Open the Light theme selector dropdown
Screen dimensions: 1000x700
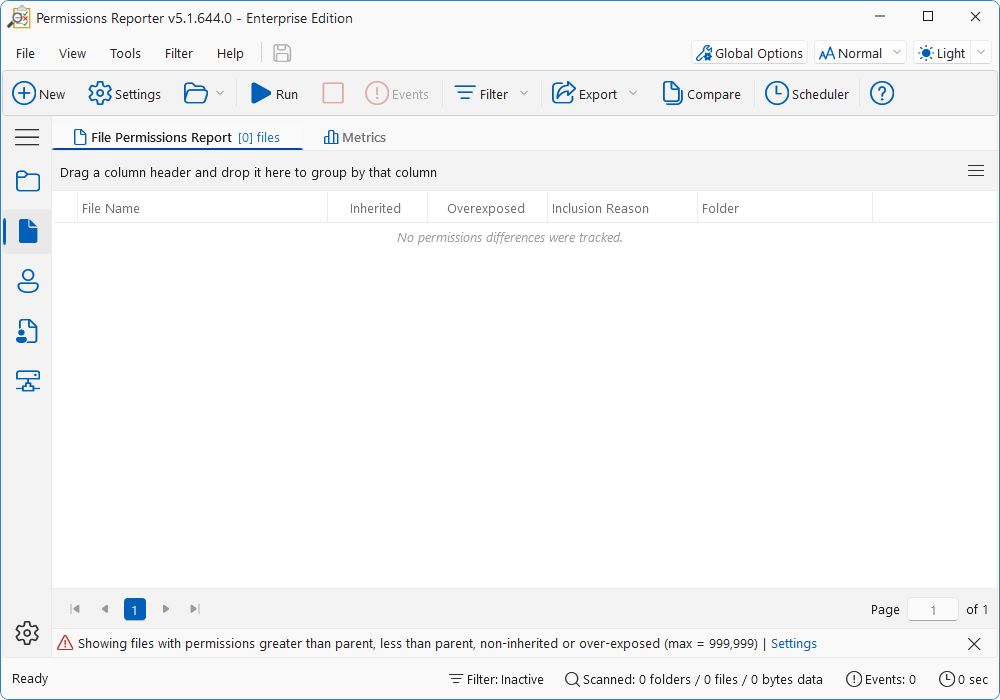(x=981, y=52)
